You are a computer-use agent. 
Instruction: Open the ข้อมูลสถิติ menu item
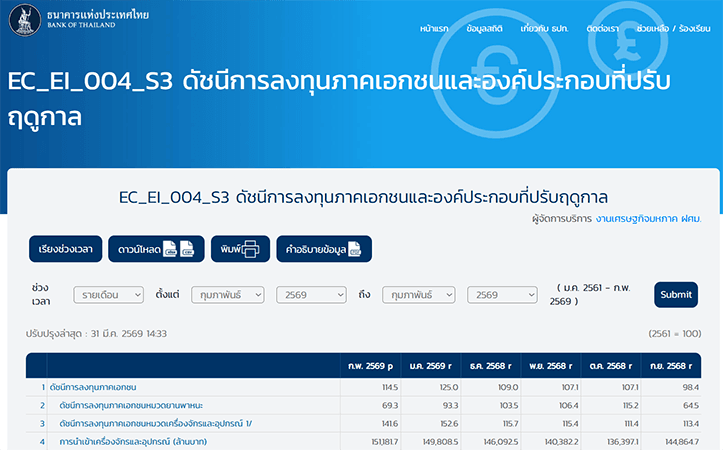coord(489,29)
